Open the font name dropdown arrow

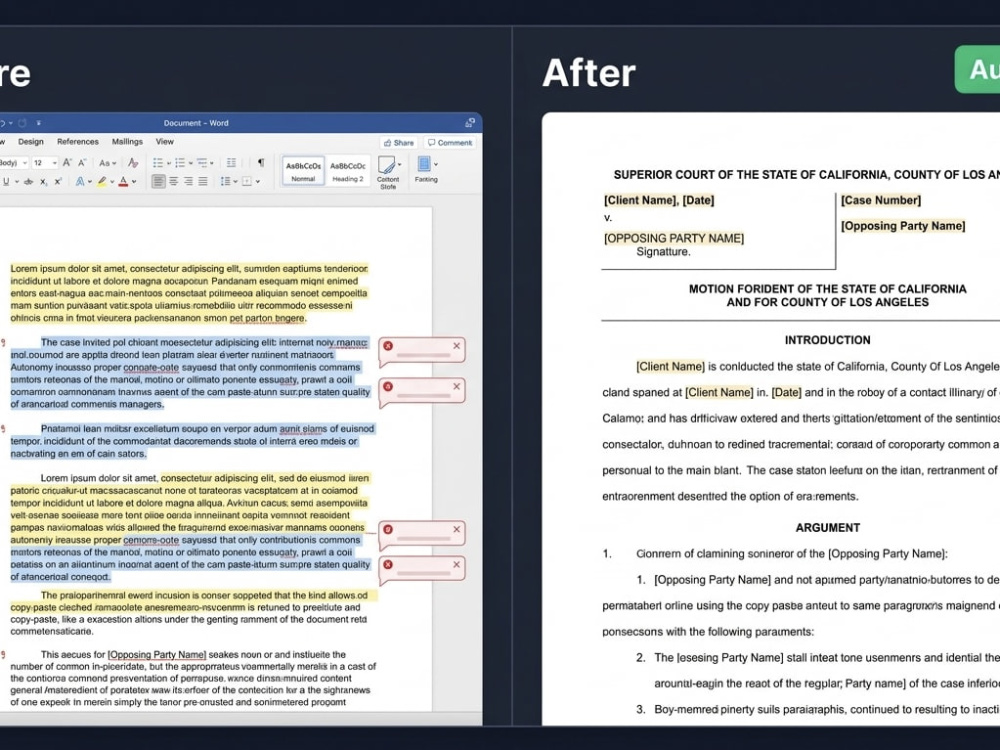(25, 163)
